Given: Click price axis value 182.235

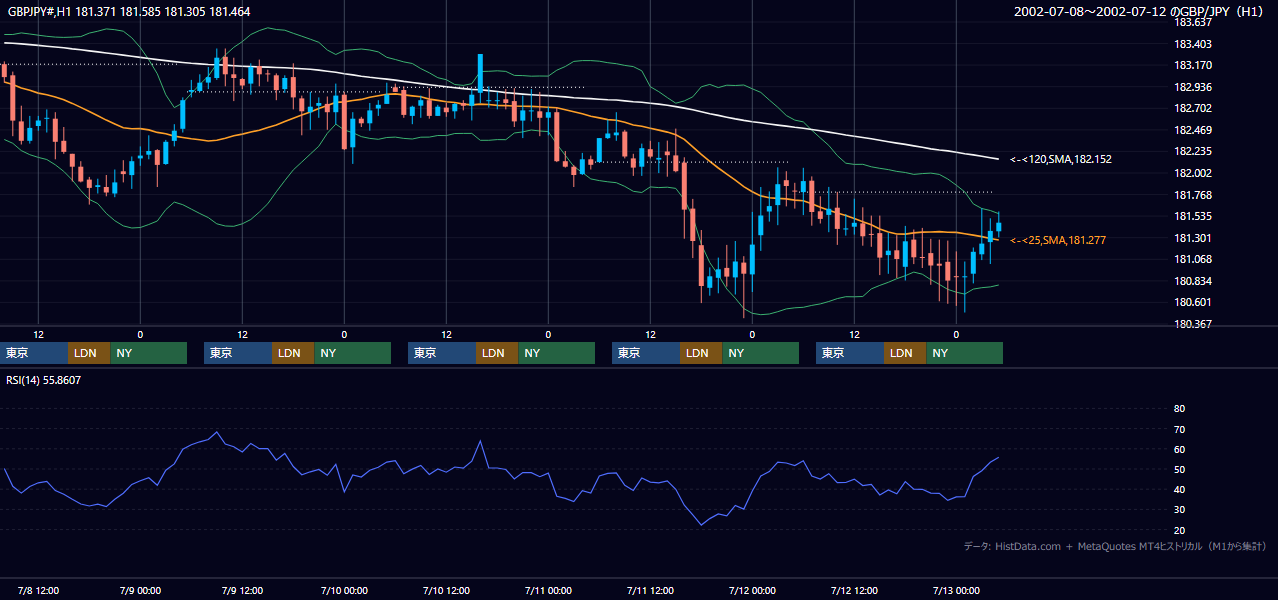Looking at the screenshot, I should (1192, 151).
